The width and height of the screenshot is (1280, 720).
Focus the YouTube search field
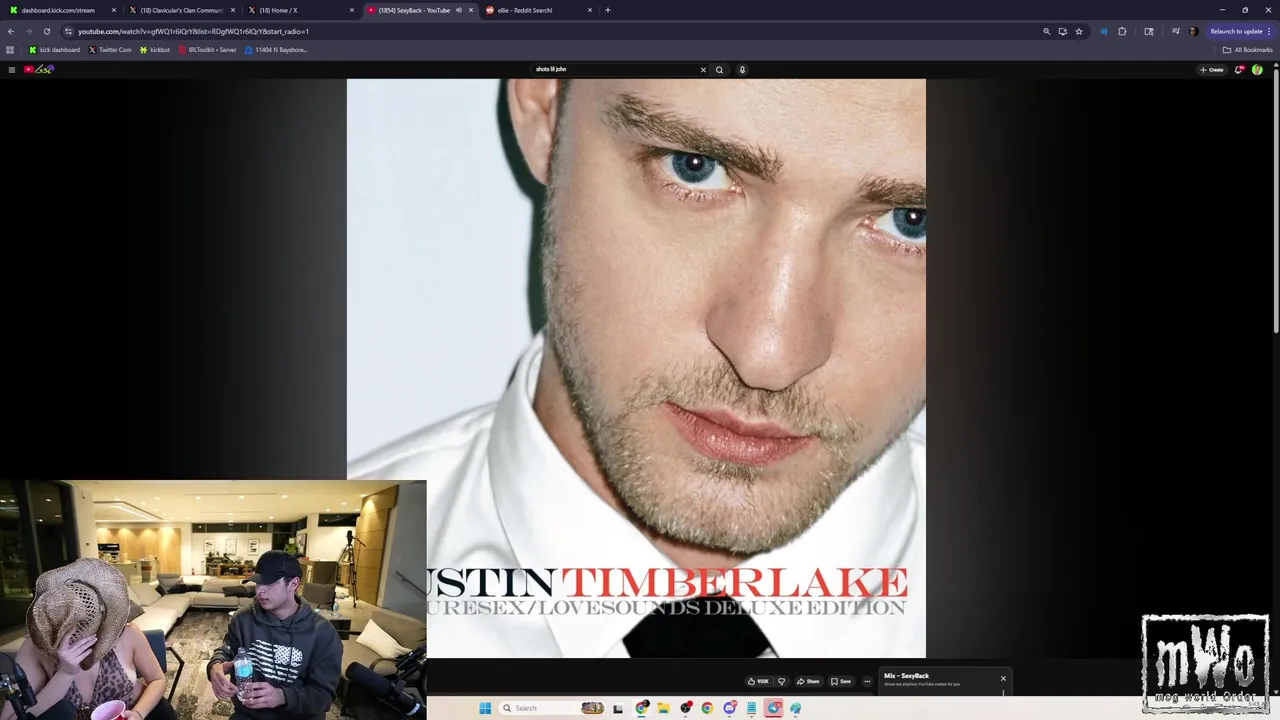(615, 69)
